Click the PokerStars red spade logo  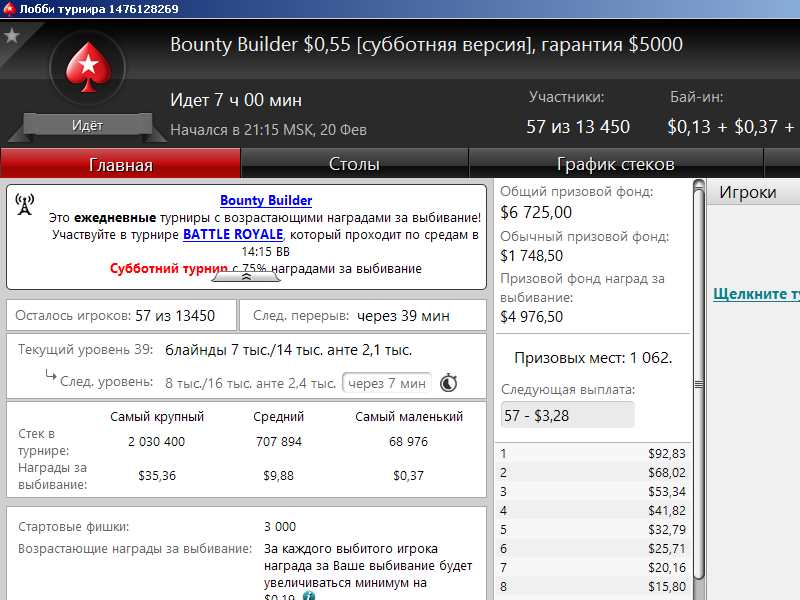point(88,67)
